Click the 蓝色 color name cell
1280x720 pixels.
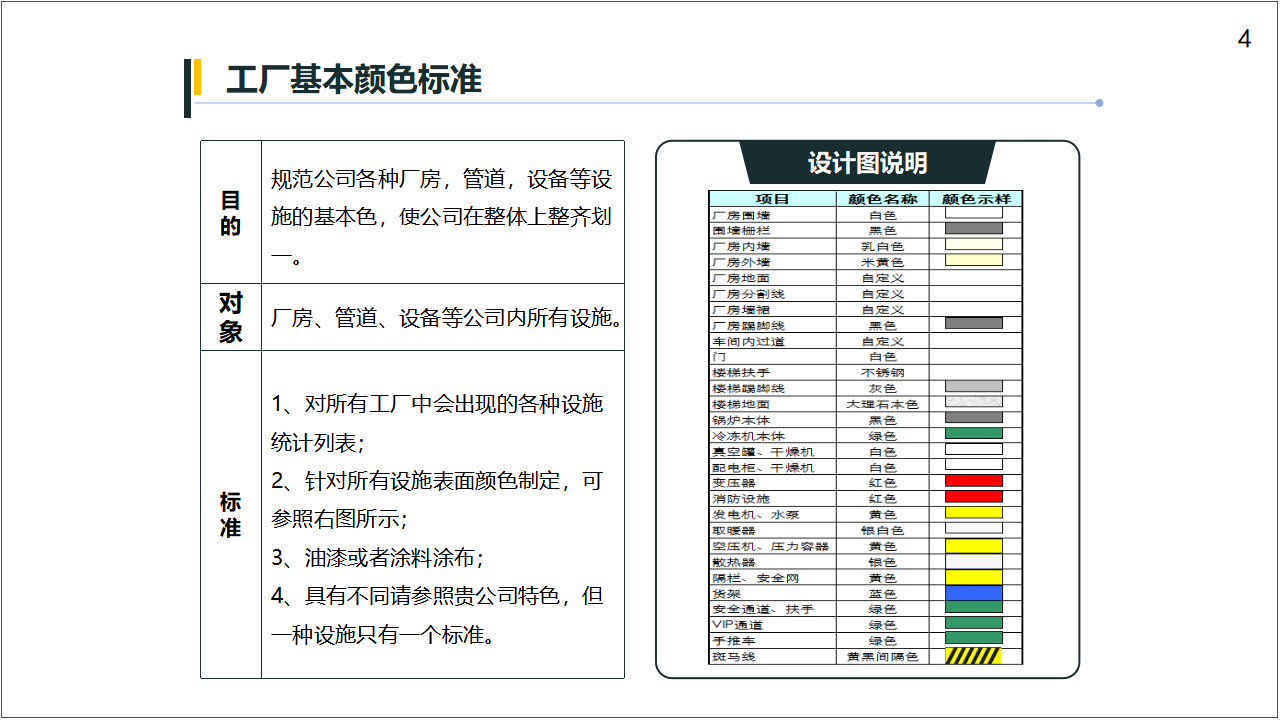pos(882,593)
